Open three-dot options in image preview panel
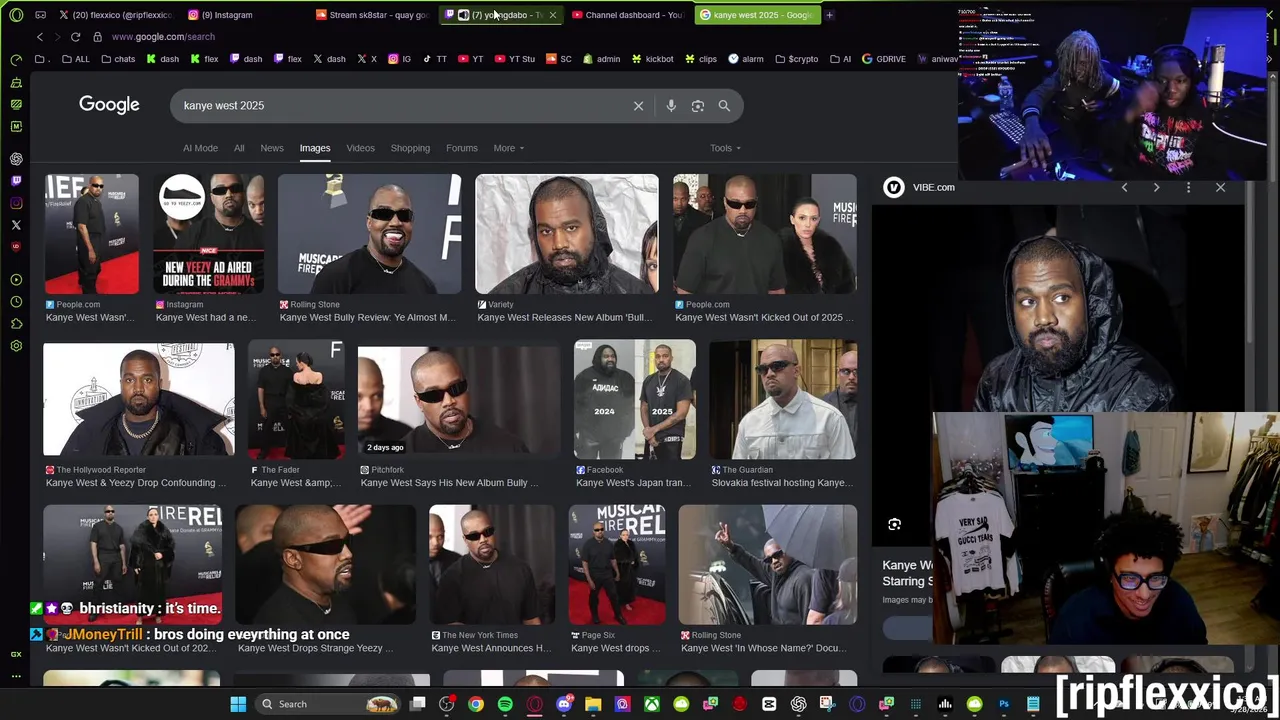This screenshot has height=720, width=1280. coord(1188,187)
